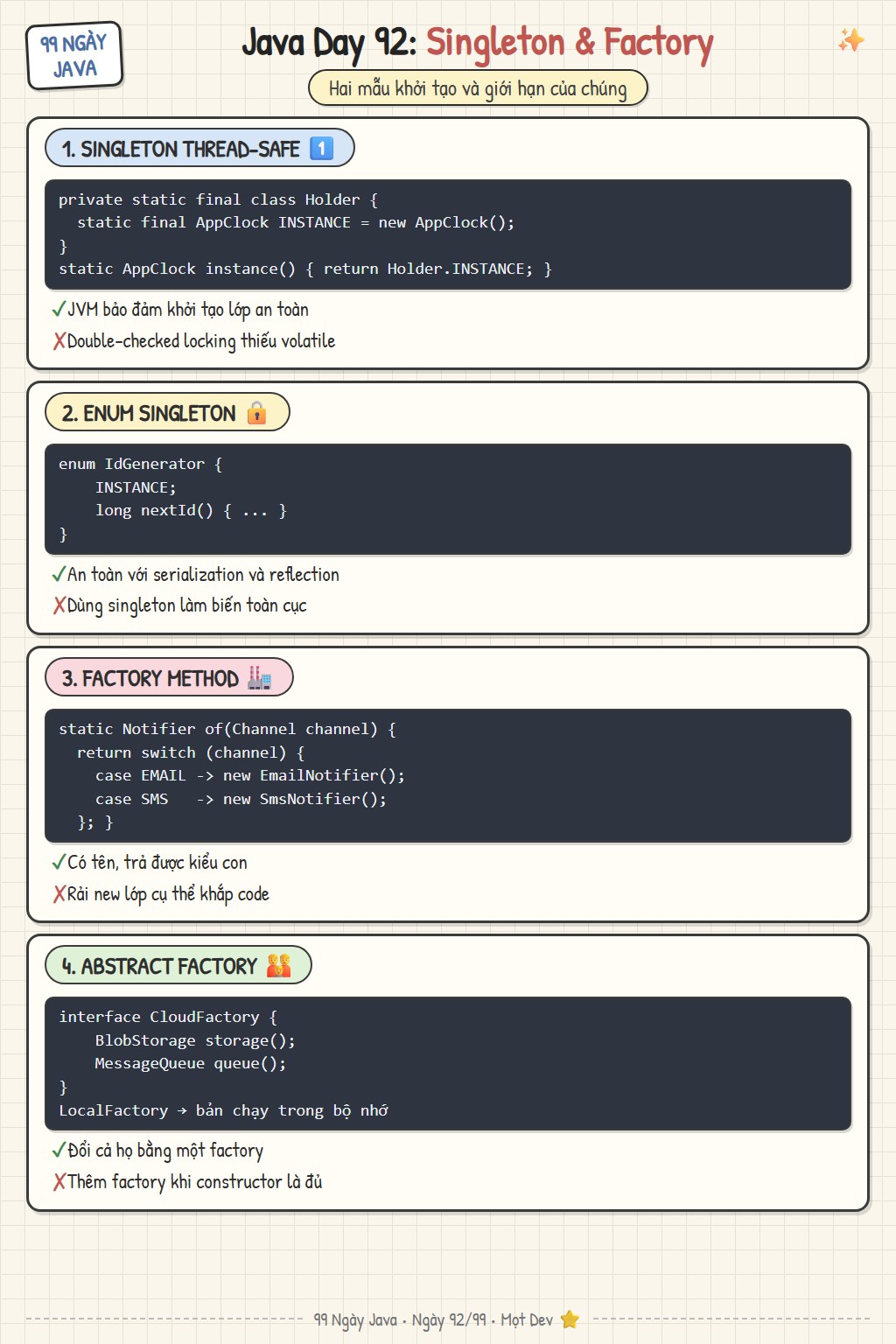The width and height of the screenshot is (896, 1344).
Task: Click the code line 'interface CloudFactory {'
Action: click(x=168, y=1017)
